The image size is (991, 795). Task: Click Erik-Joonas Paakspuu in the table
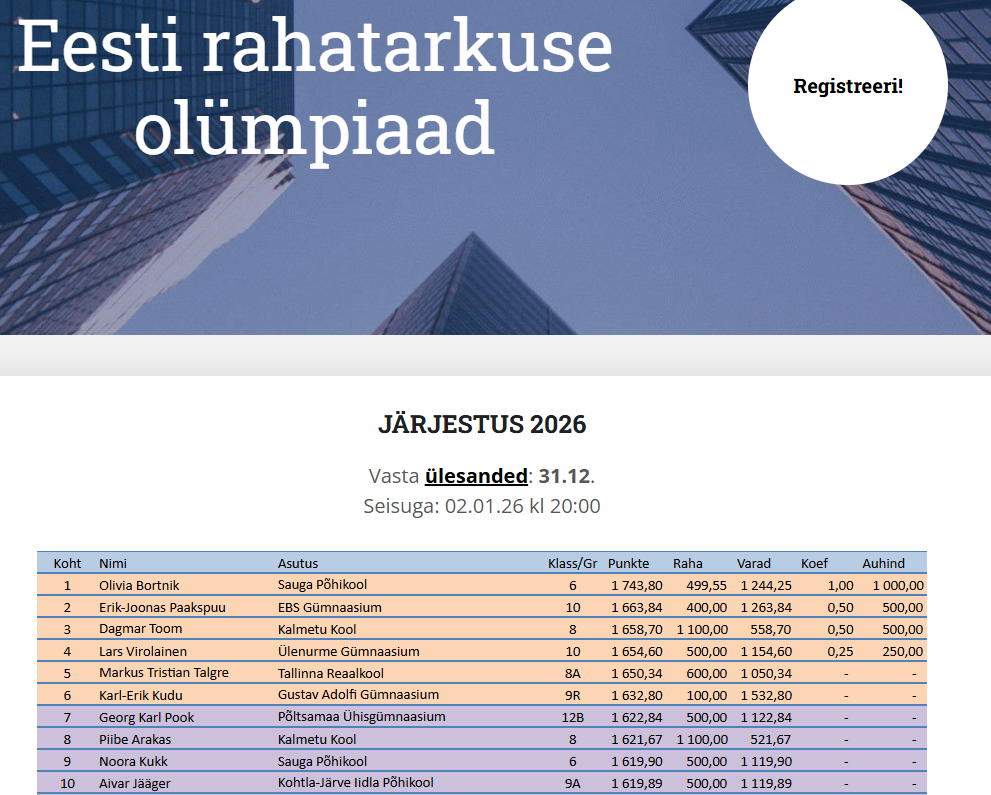162,607
